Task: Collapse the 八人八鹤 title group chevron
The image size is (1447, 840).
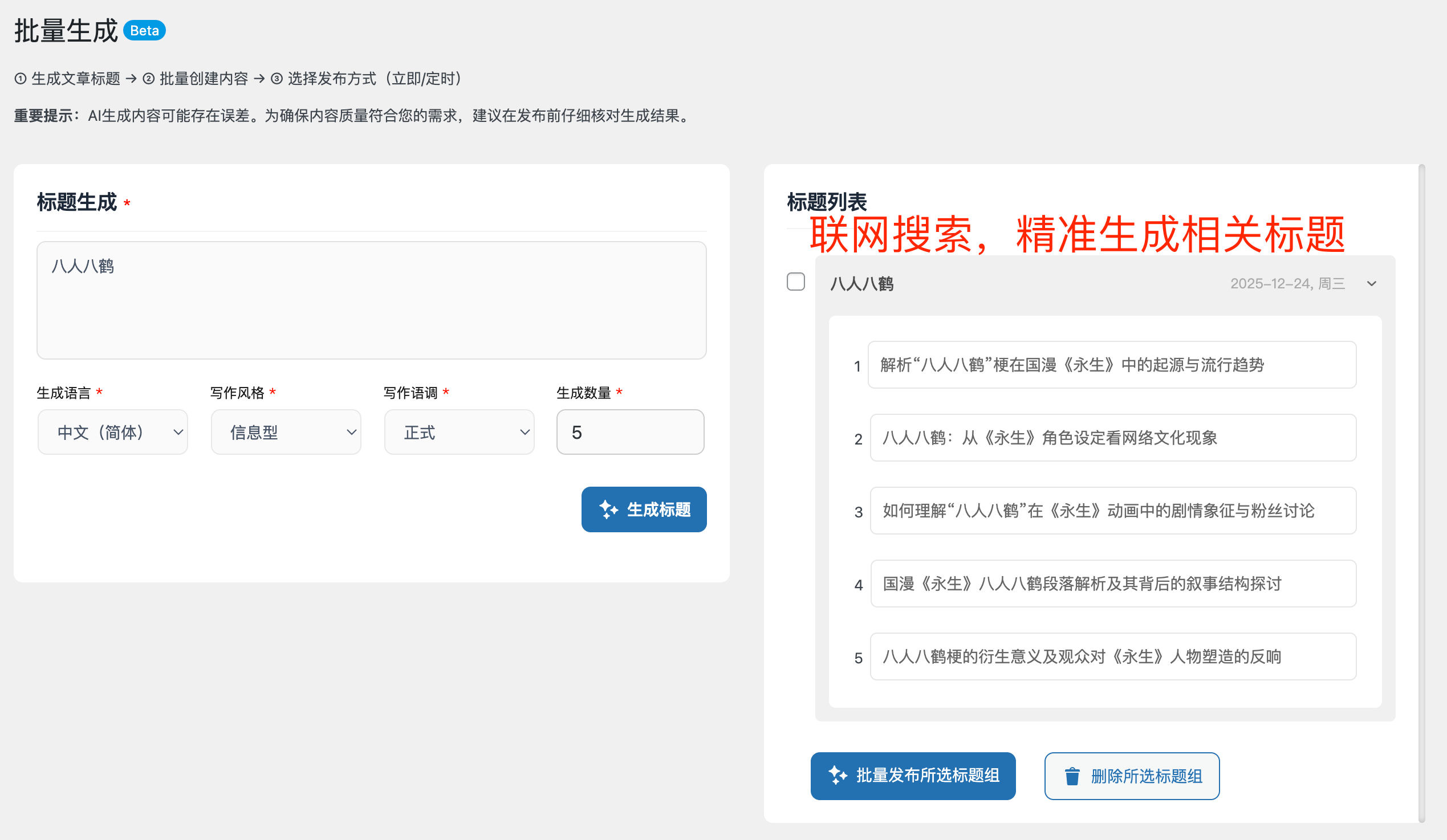Action: pyautogui.click(x=1372, y=283)
